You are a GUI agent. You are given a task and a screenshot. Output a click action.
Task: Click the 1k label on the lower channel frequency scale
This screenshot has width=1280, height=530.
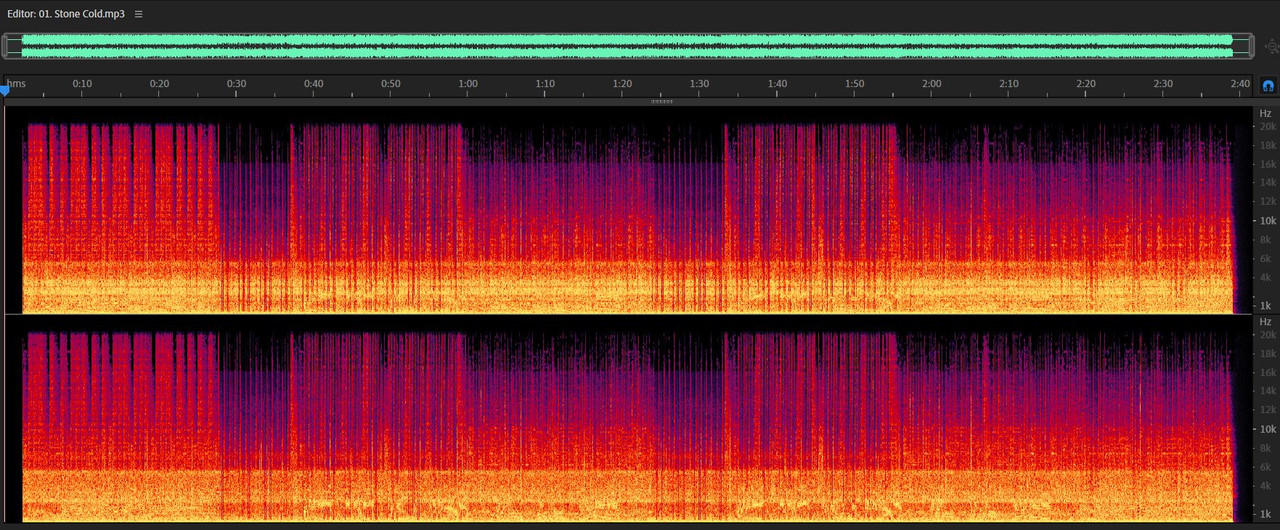[x=1266, y=513]
